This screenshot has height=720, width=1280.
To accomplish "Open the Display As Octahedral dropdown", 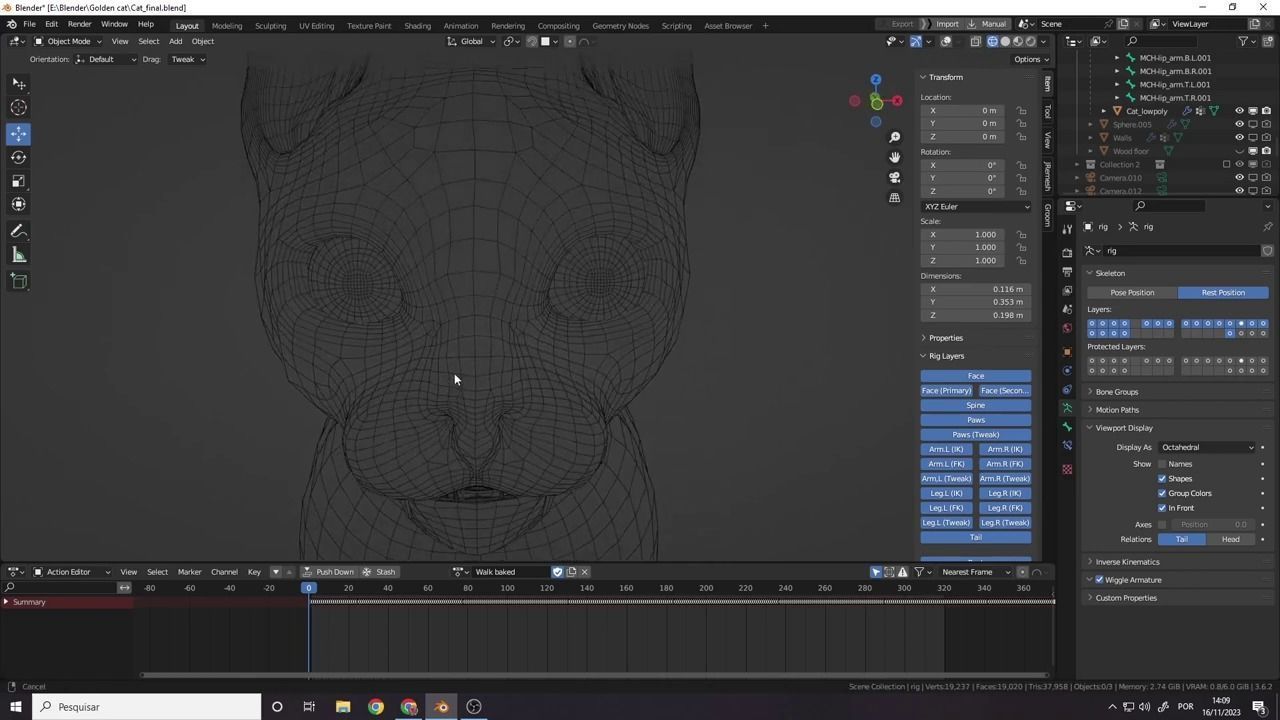I will coord(1207,447).
